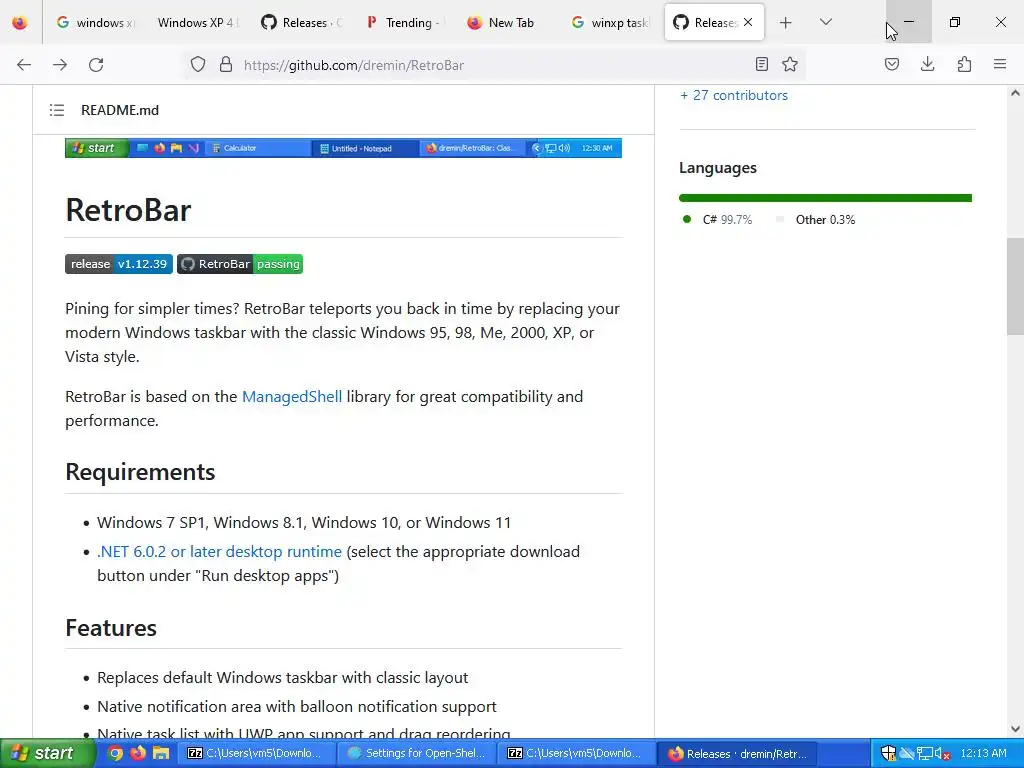Switch to the 'Windows XP 4' tab

point(198,22)
